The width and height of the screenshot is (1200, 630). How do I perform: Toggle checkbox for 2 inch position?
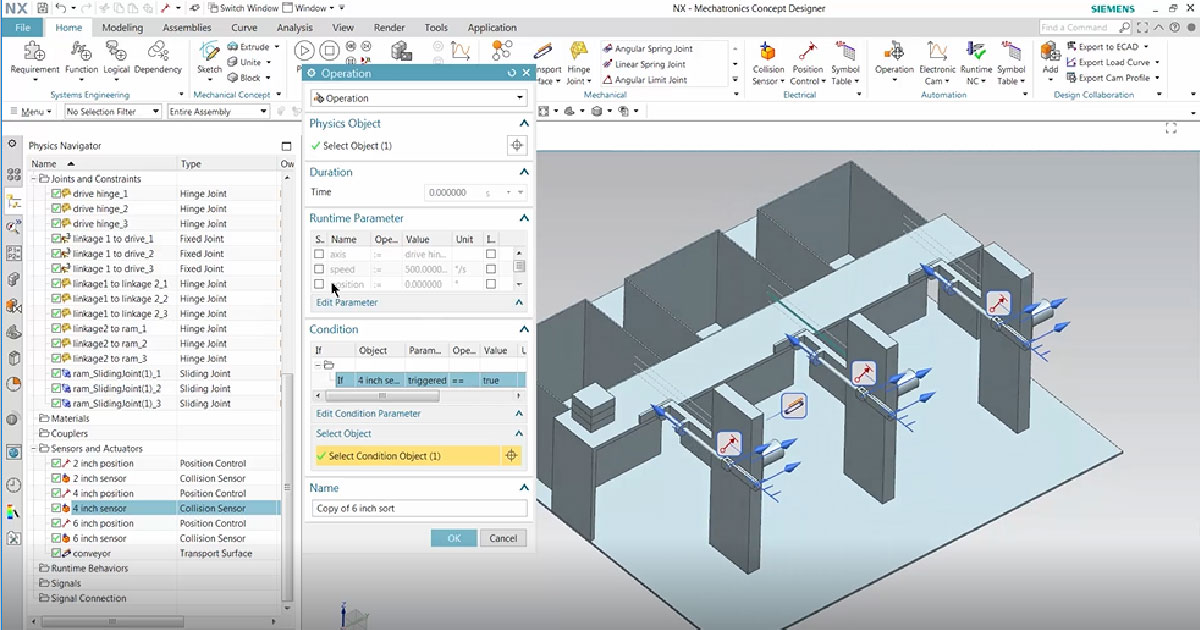(x=56, y=464)
